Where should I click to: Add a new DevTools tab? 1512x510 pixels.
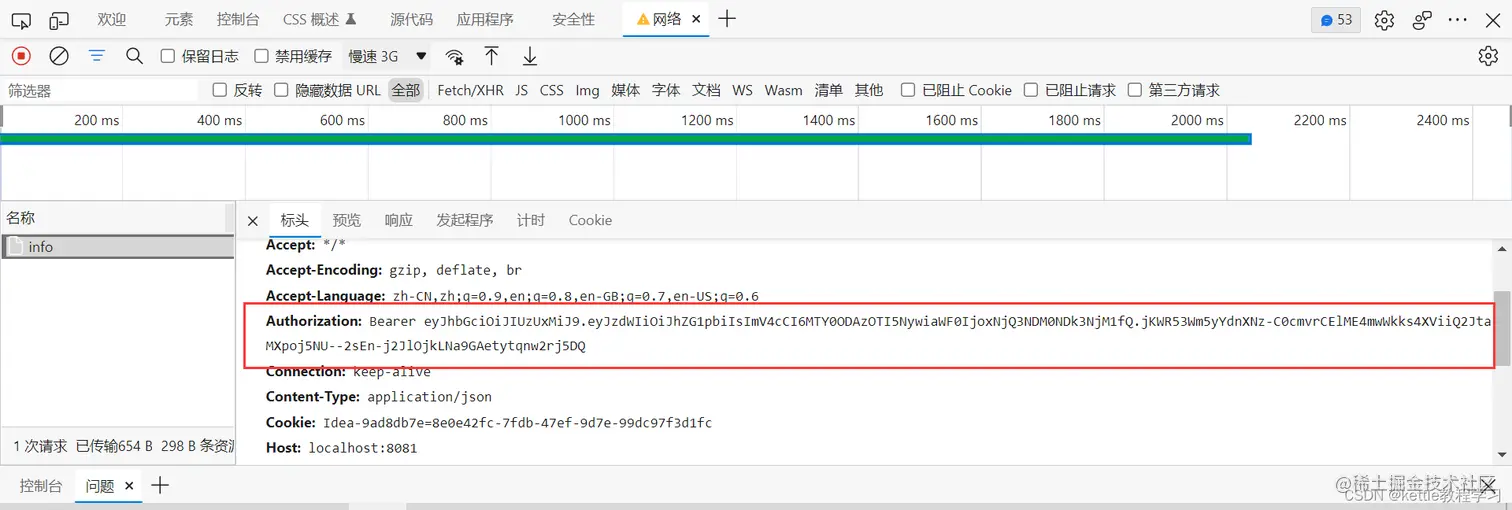(x=727, y=18)
